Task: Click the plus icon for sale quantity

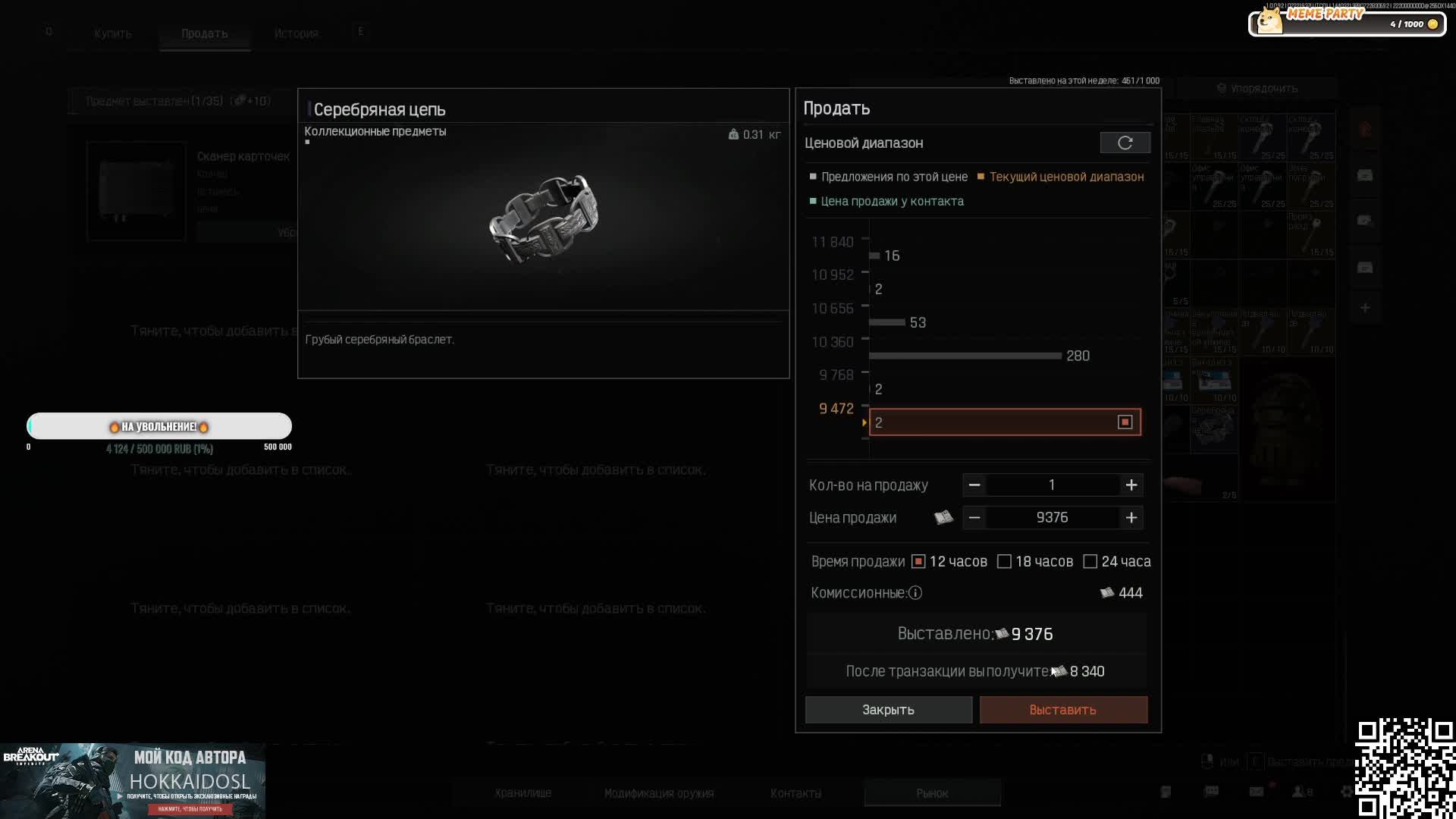Action: pyautogui.click(x=1131, y=485)
